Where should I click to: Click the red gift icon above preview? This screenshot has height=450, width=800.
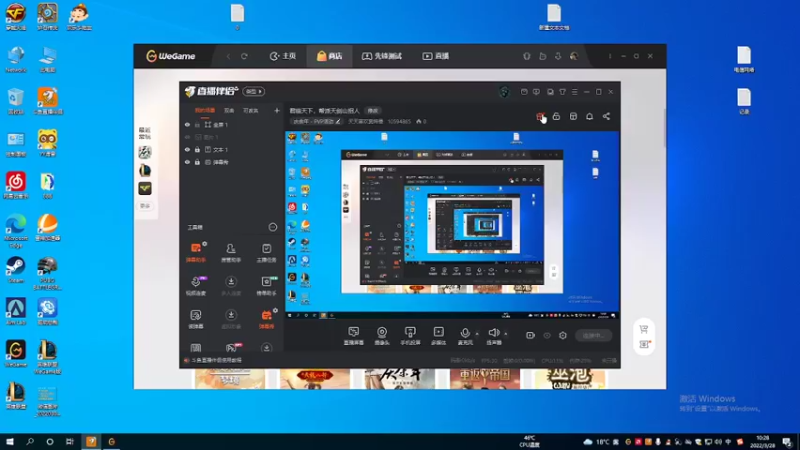[540, 116]
